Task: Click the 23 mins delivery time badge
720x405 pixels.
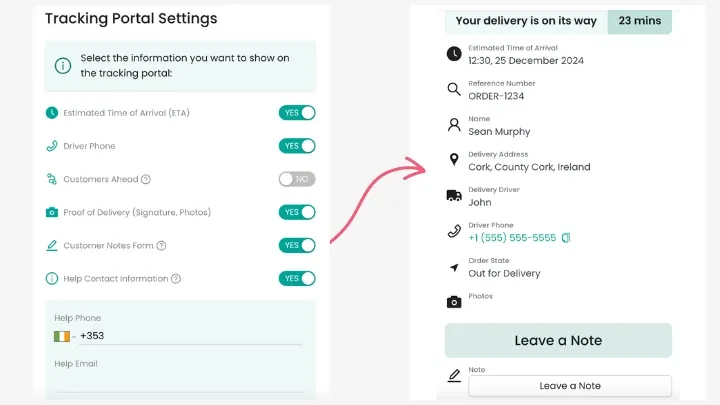Action: [x=640, y=20]
